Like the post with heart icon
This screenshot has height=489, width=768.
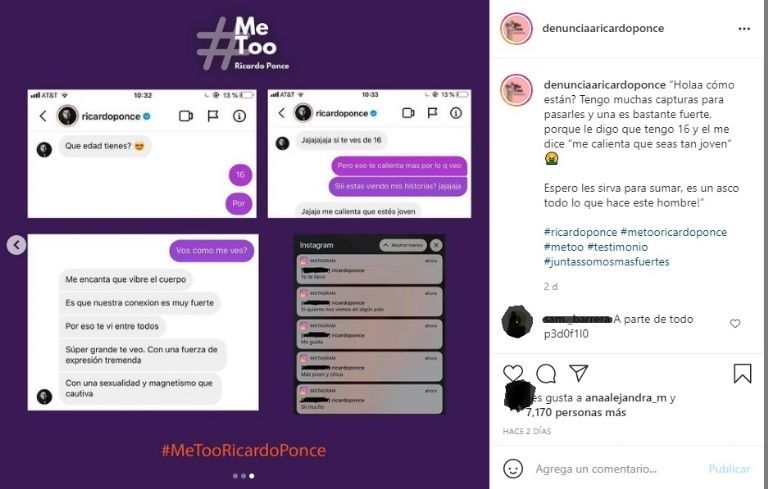coord(513,373)
